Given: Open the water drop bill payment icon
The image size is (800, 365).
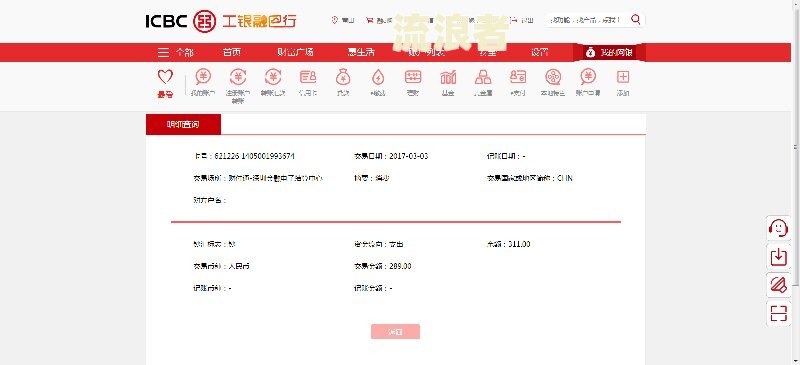Looking at the screenshot, I should point(378,77).
